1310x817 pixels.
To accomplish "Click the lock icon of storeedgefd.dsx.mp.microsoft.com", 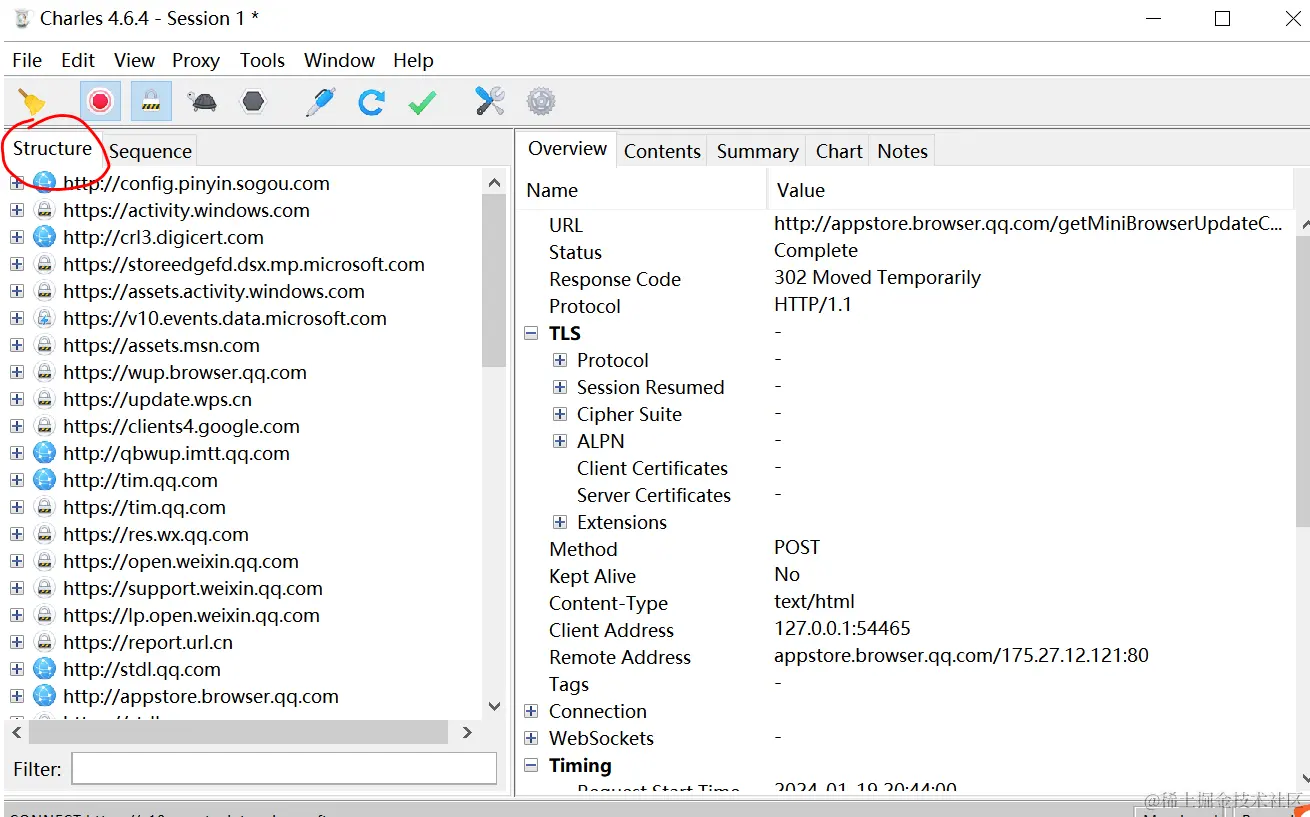I will pos(44,264).
